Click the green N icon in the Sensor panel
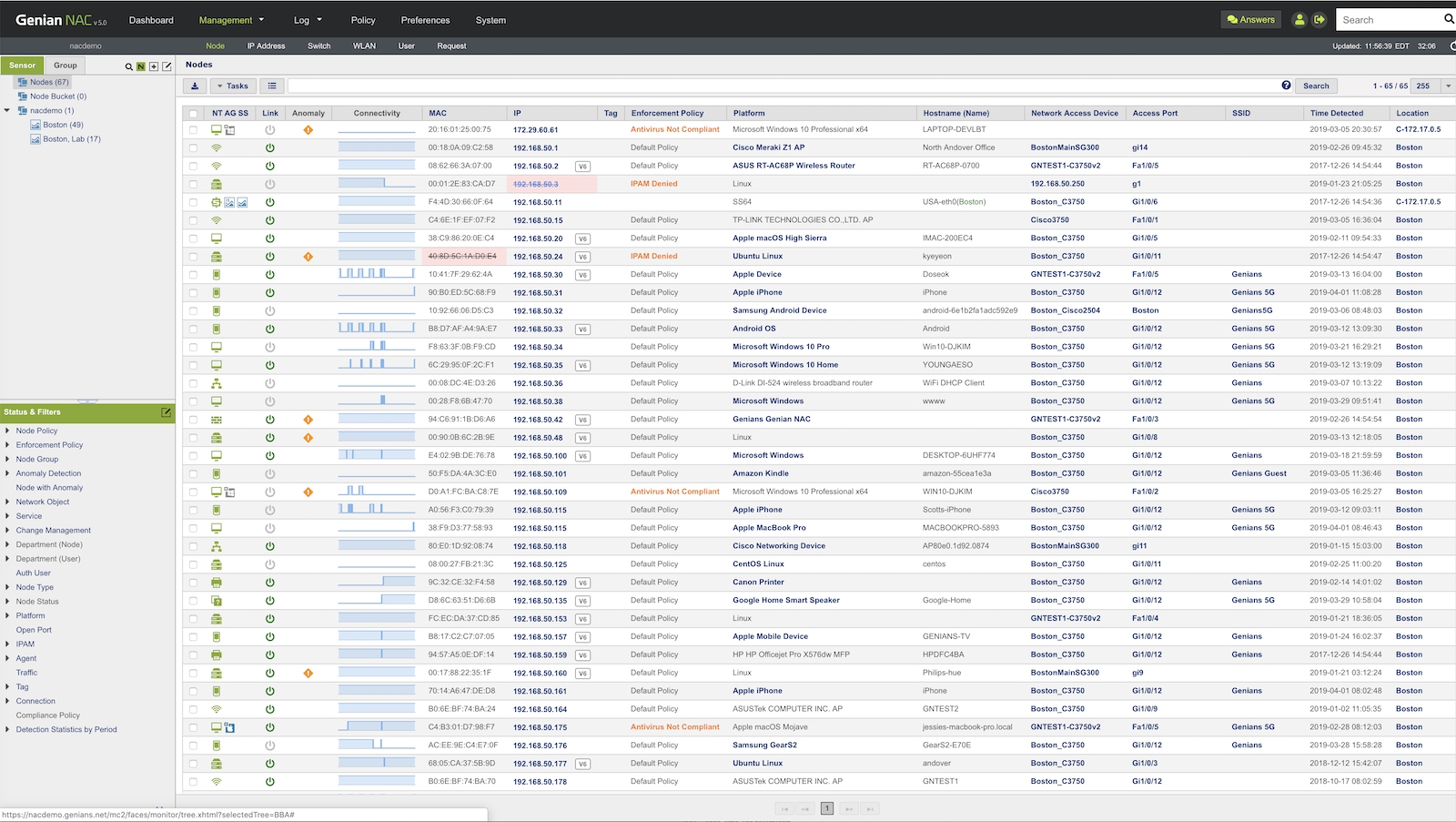Image resolution: width=1456 pixels, height=822 pixels. (x=140, y=66)
